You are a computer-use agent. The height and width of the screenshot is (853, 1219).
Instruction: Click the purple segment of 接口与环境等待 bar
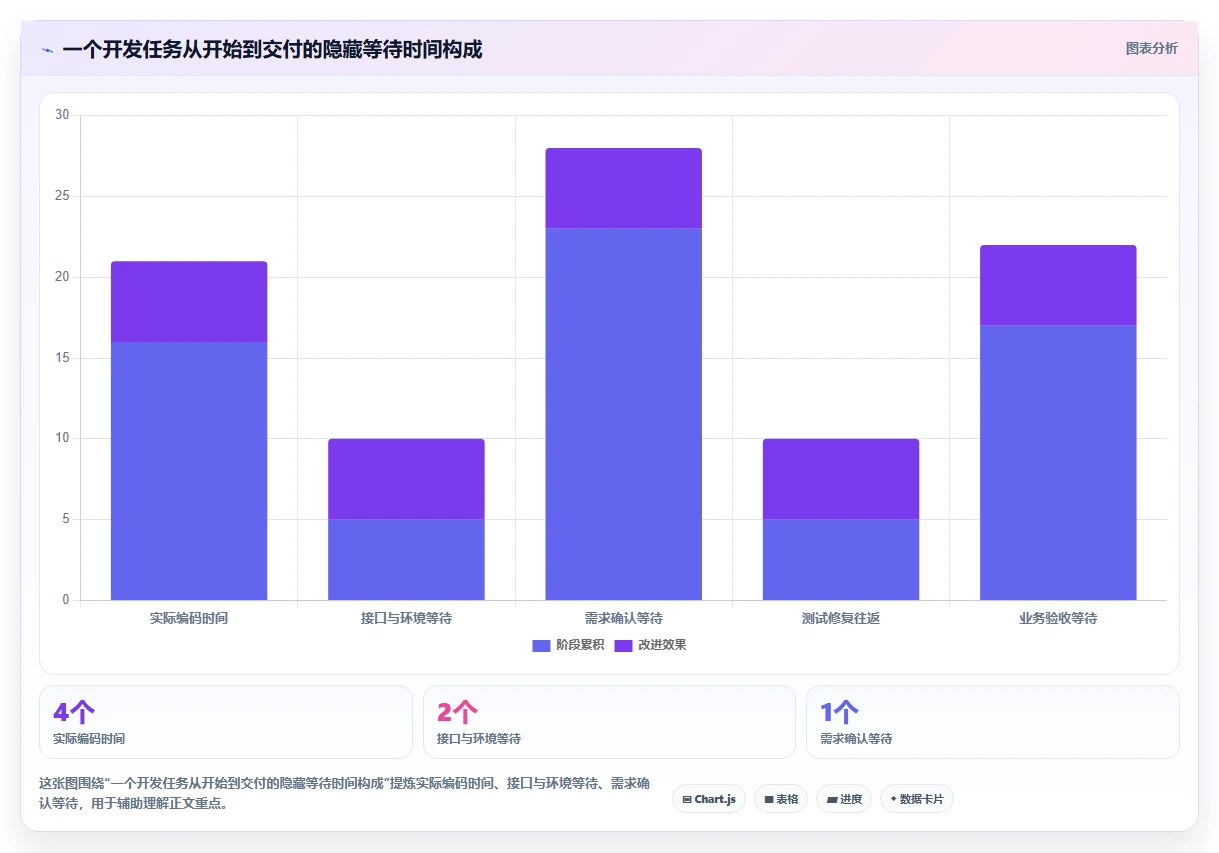406,479
